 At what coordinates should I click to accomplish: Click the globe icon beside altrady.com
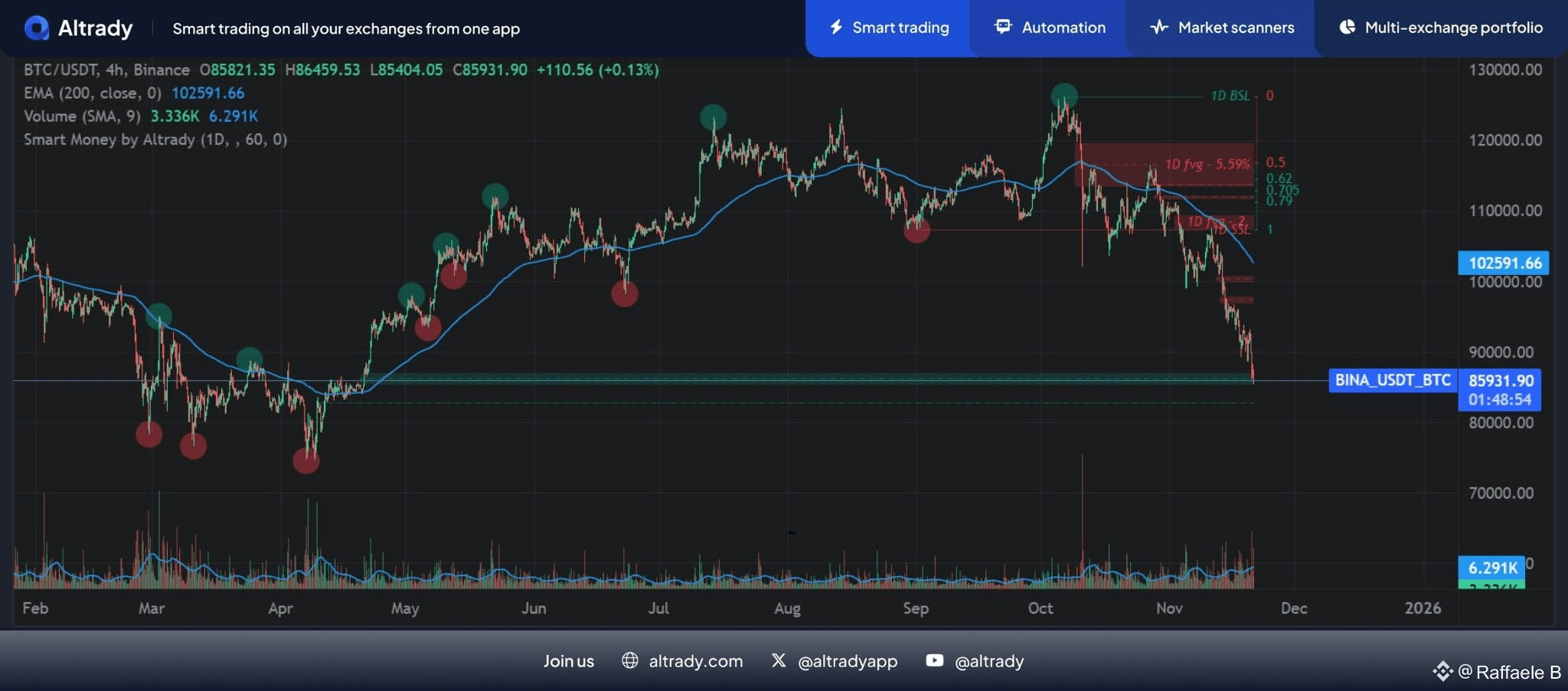click(630, 660)
